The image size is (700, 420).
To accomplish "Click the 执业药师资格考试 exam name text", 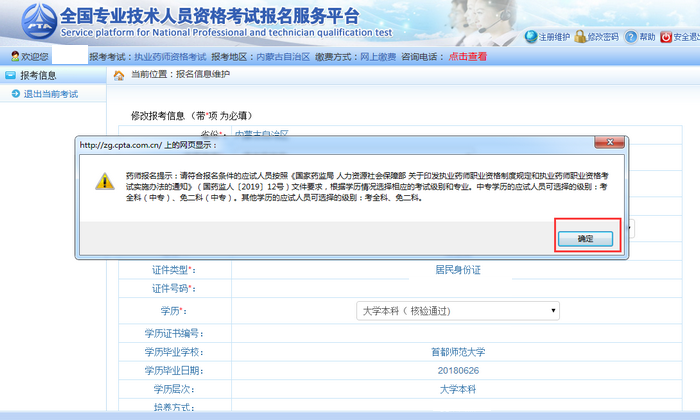I will (170, 57).
